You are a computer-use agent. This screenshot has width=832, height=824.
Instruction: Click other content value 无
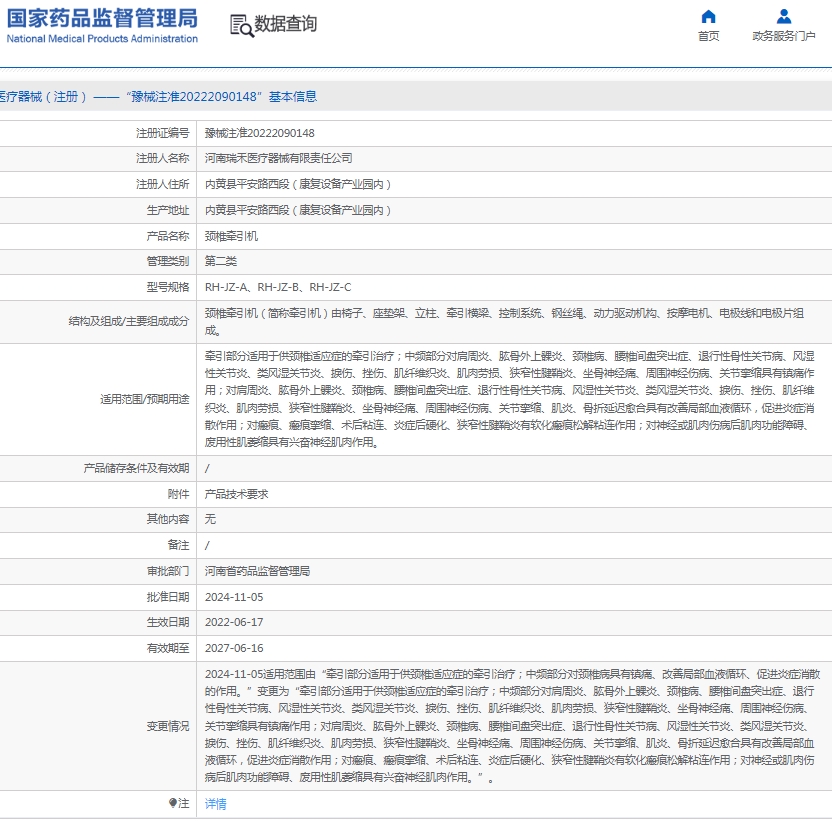click(210, 519)
